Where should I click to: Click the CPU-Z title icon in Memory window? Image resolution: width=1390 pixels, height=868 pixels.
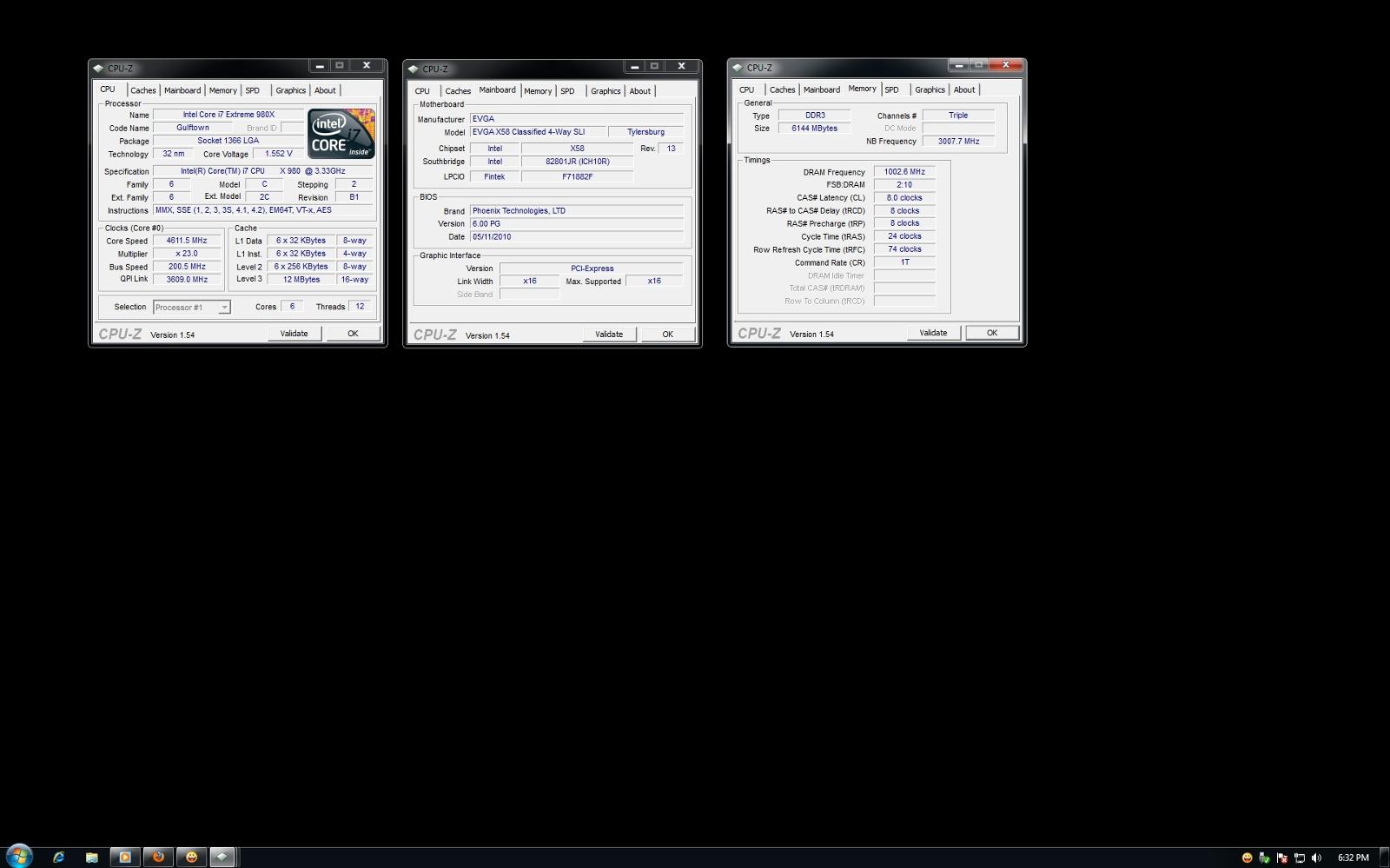point(738,68)
